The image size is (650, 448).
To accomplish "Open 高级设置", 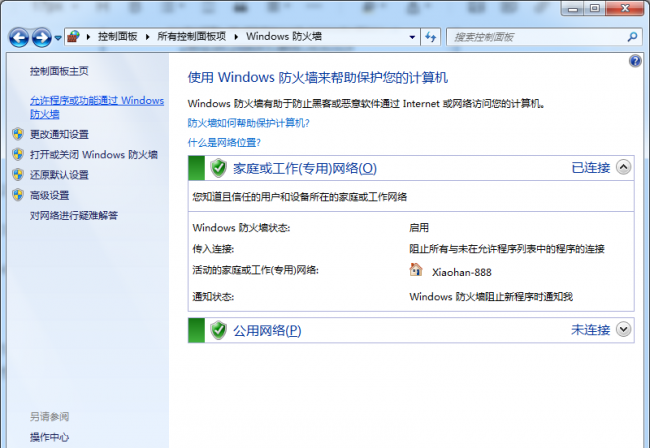I will pyautogui.click(x=49, y=195).
